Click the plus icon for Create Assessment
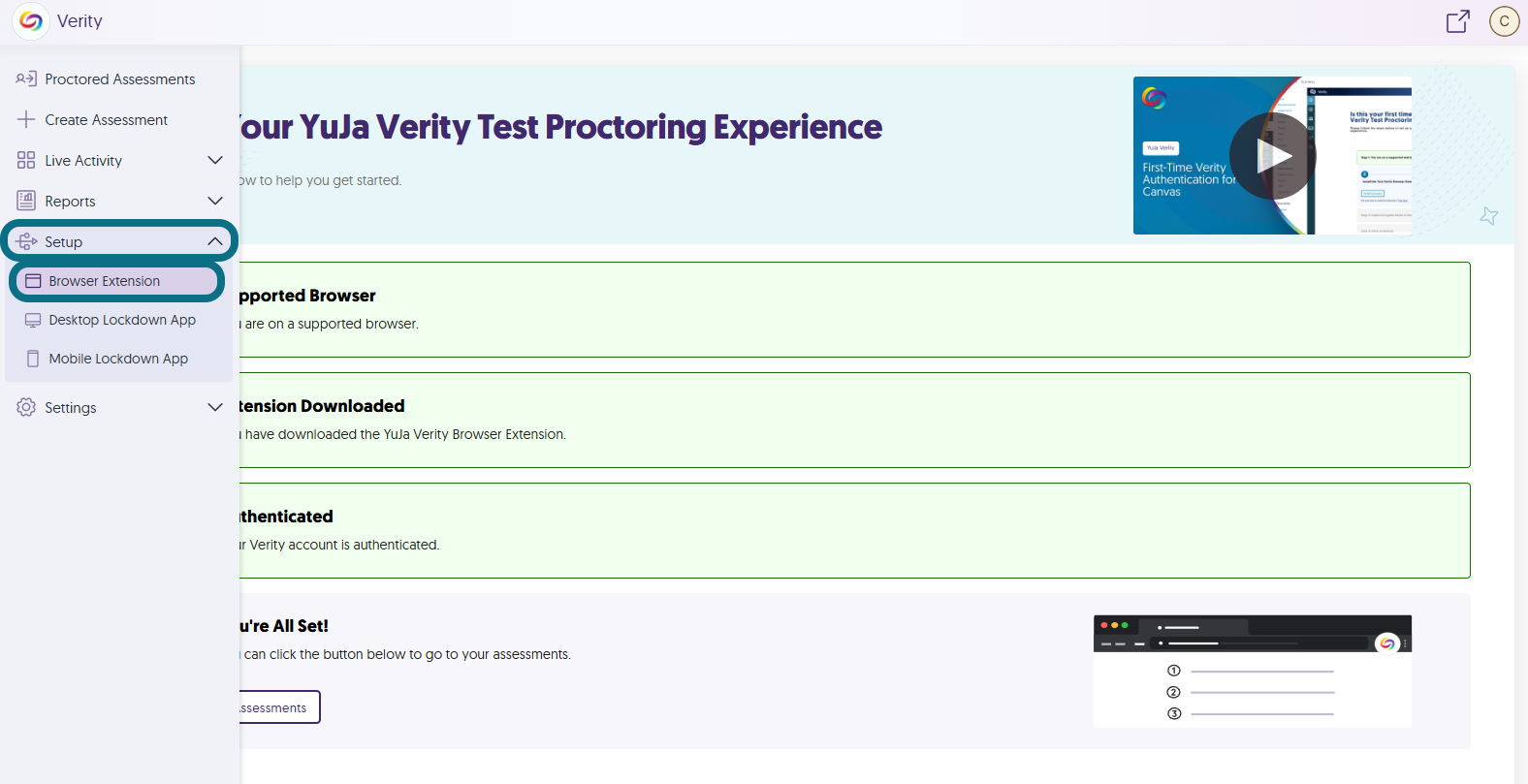This screenshot has width=1528, height=784. coord(26,120)
